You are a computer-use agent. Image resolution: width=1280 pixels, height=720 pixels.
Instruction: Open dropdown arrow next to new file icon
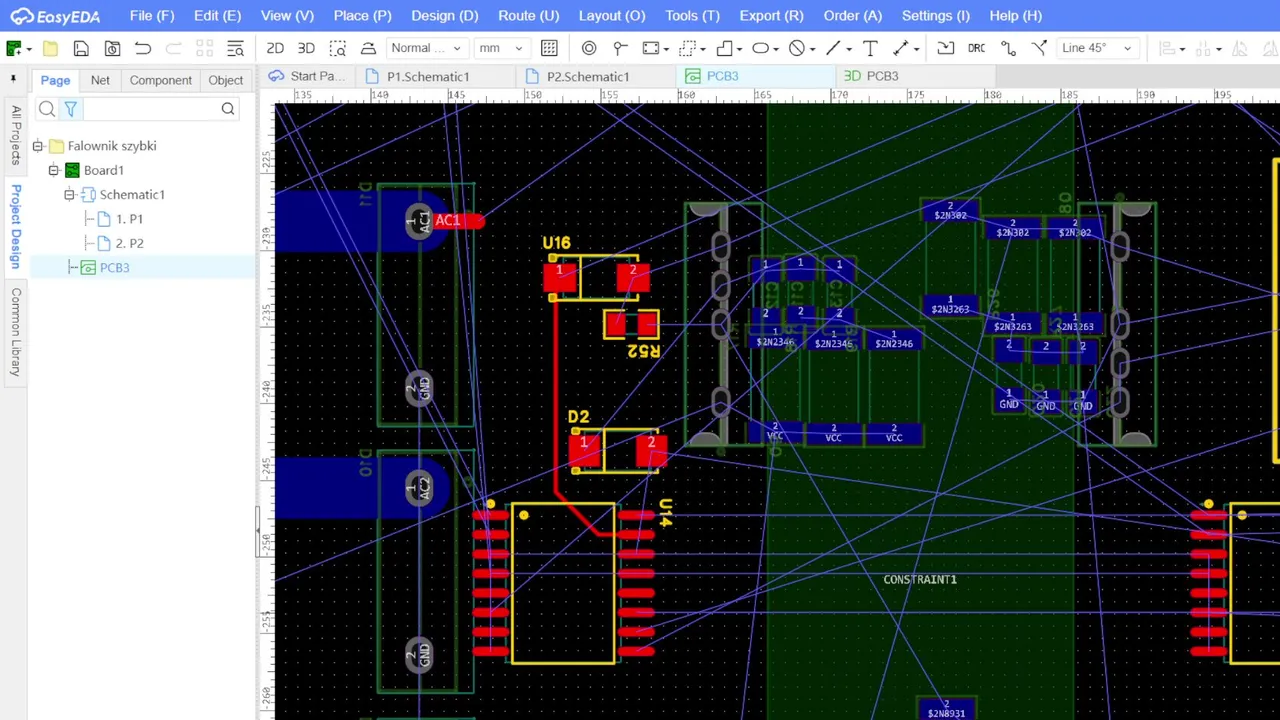[x=29, y=49]
